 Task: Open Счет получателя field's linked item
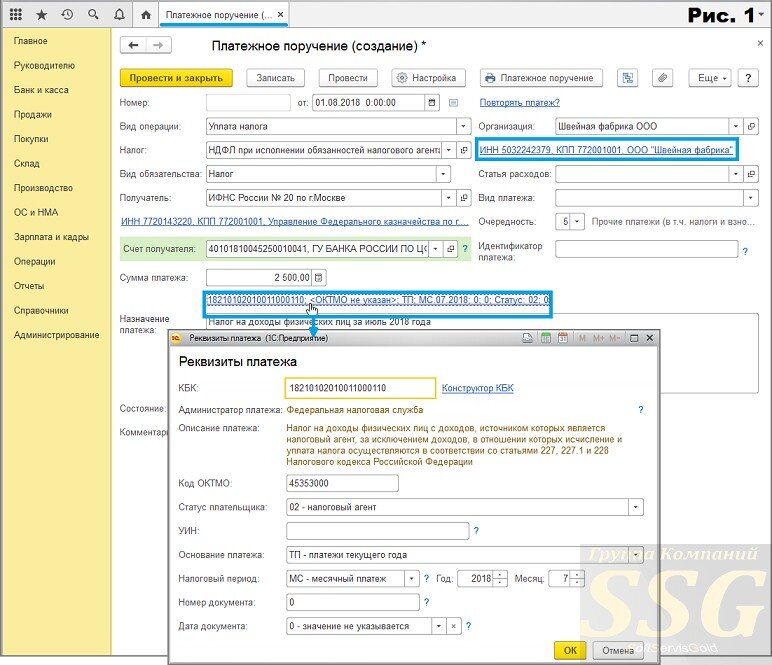point(450,249)
